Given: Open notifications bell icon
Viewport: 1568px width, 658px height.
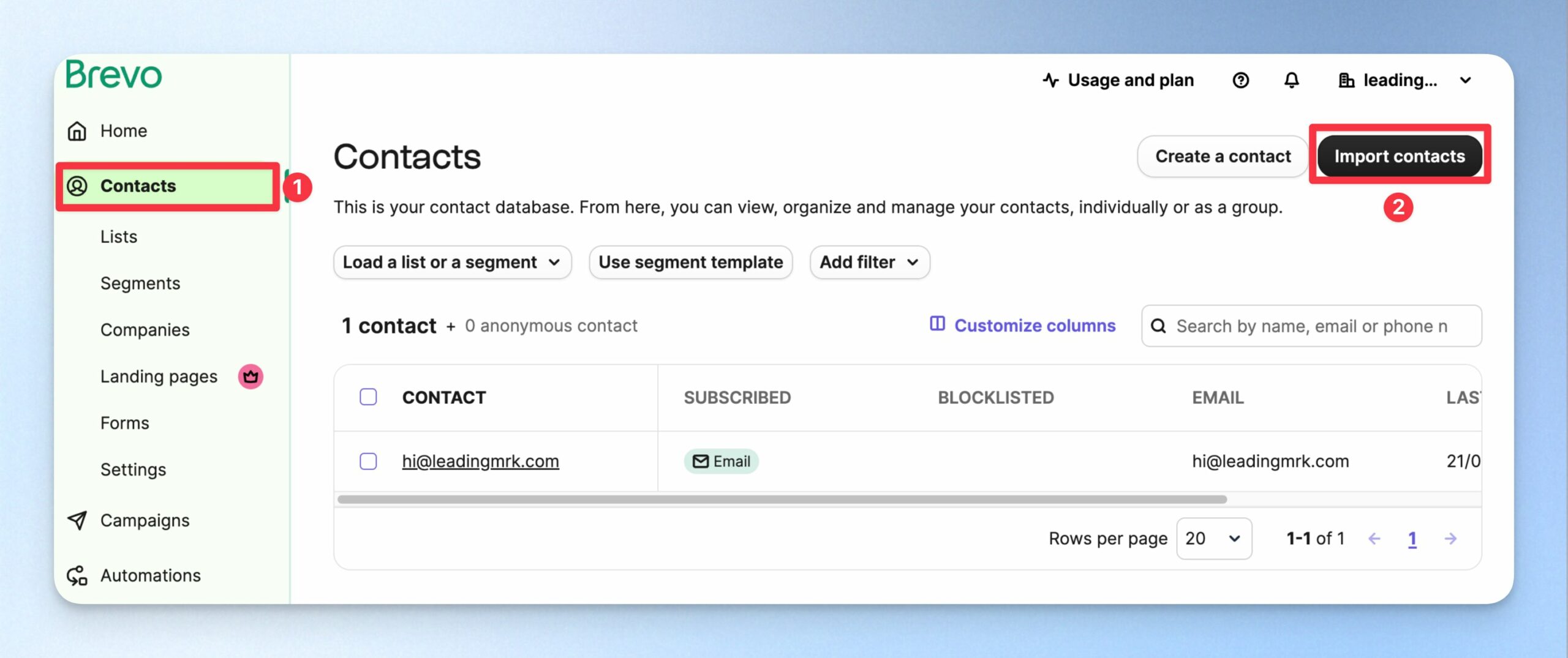Looking at the screenshot, I should [1291, 80].
